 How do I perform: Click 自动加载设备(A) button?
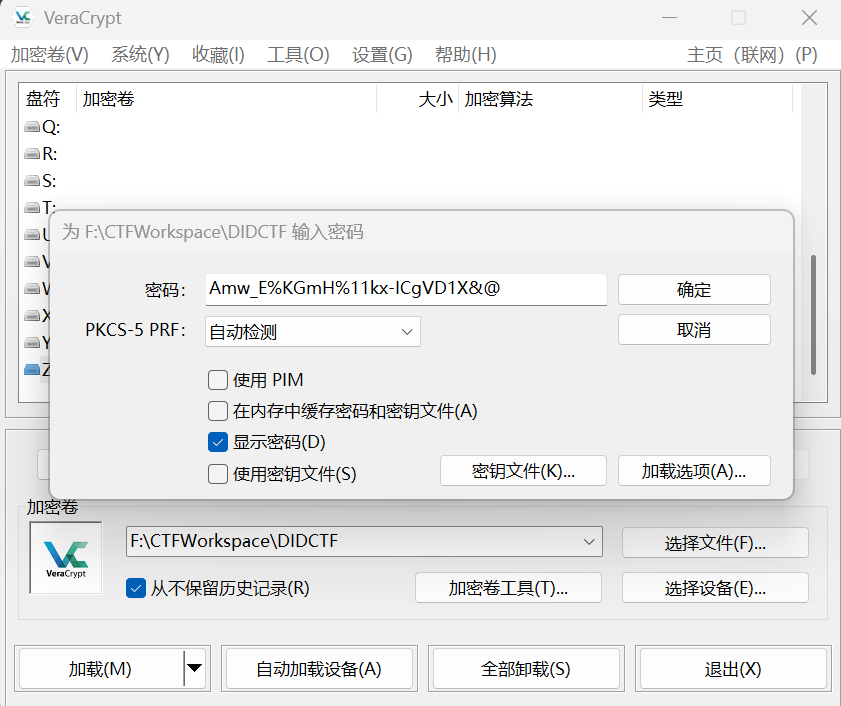[319, 668]
